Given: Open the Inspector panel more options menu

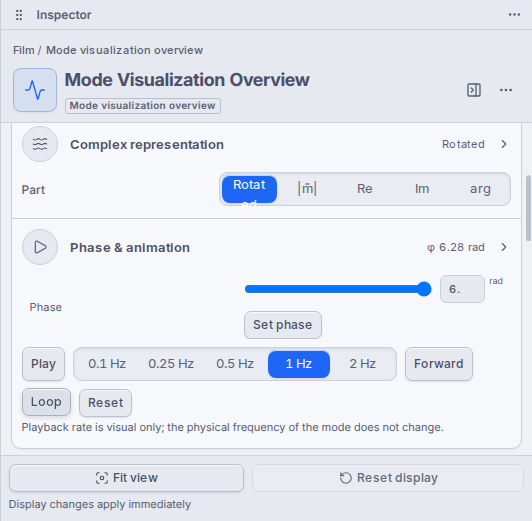Looking at the screenshot, I should (x=514, y=15).
